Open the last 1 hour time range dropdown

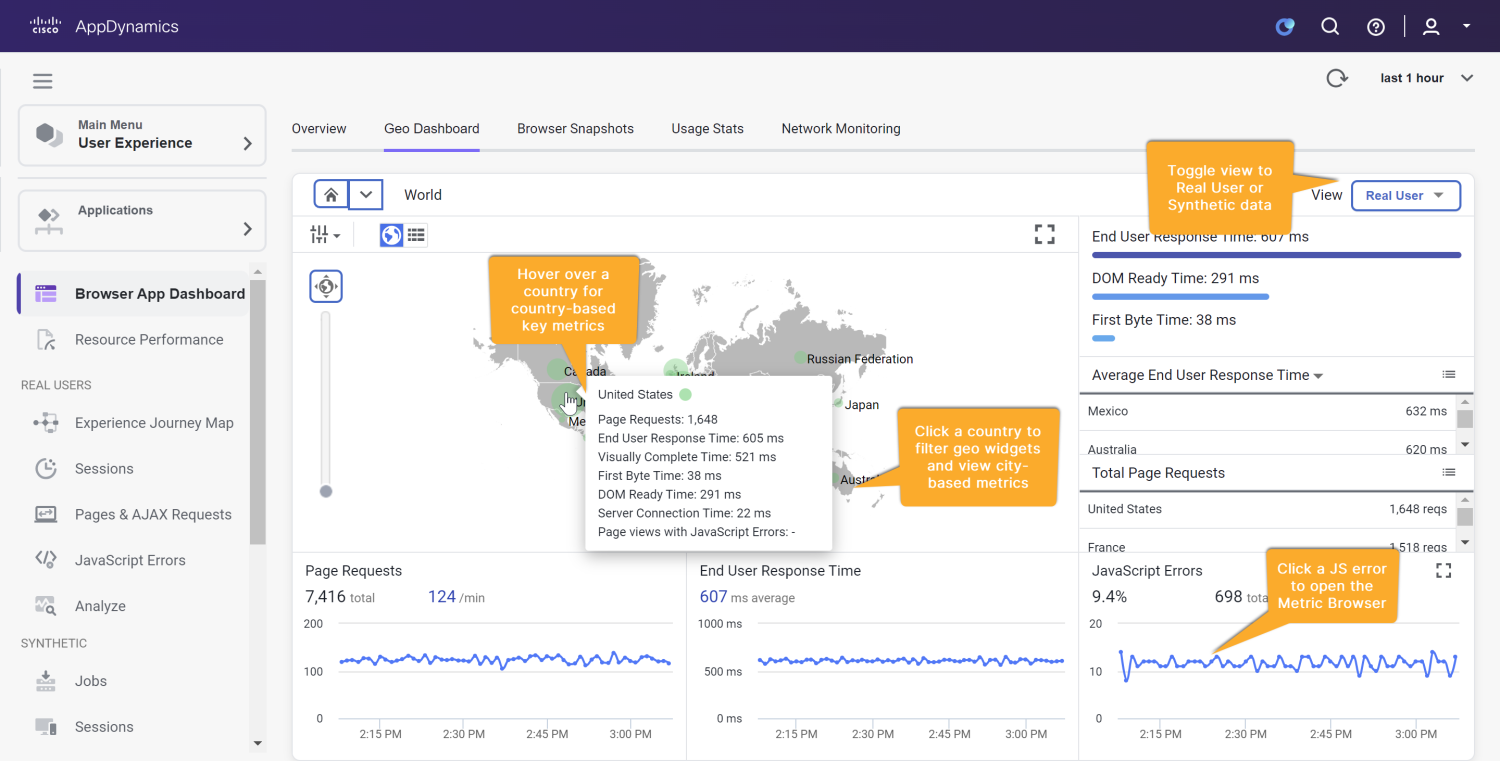coord(1427,78)
